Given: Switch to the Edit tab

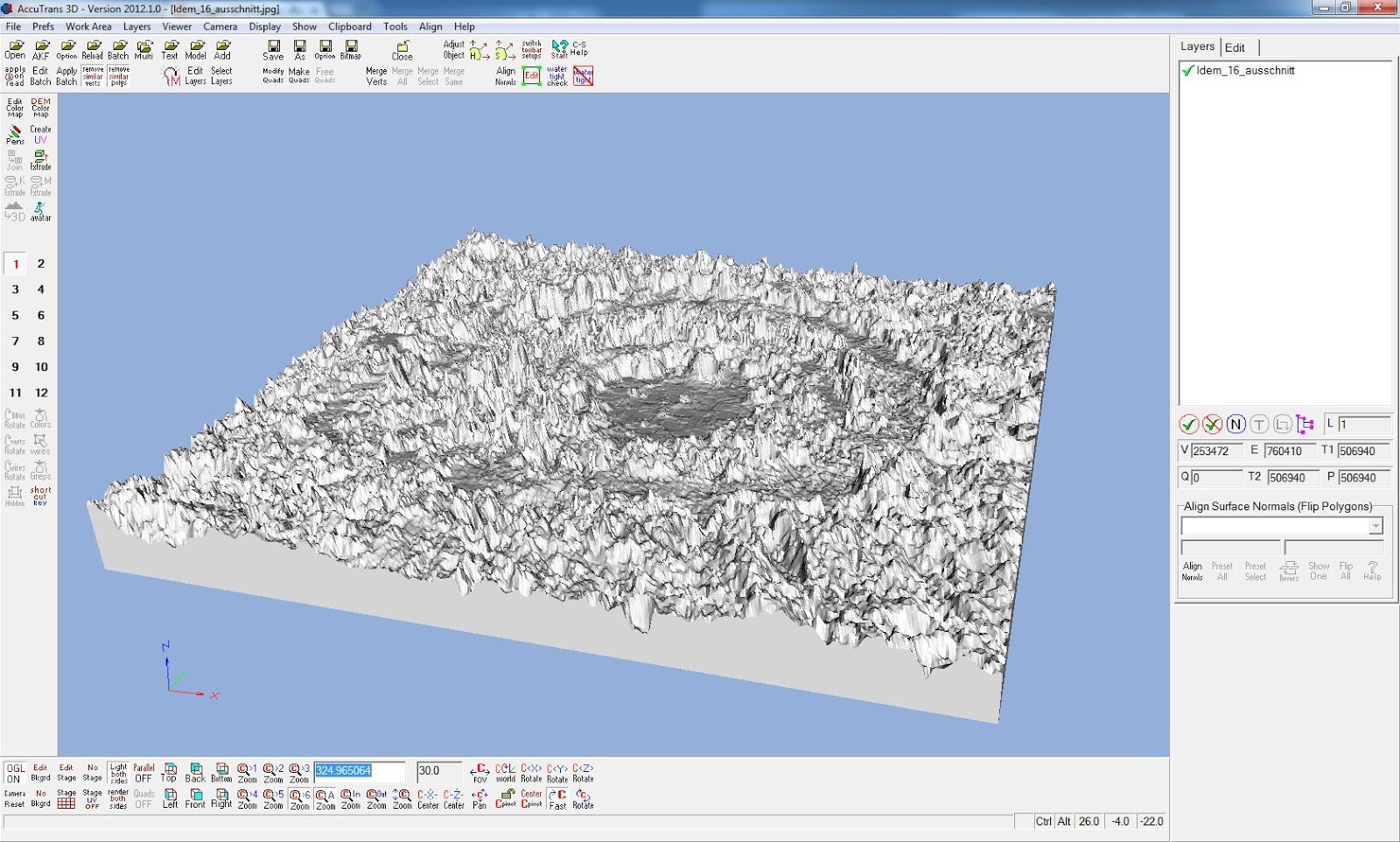Looking at the screenshot, I should (x=1235, y=47).
